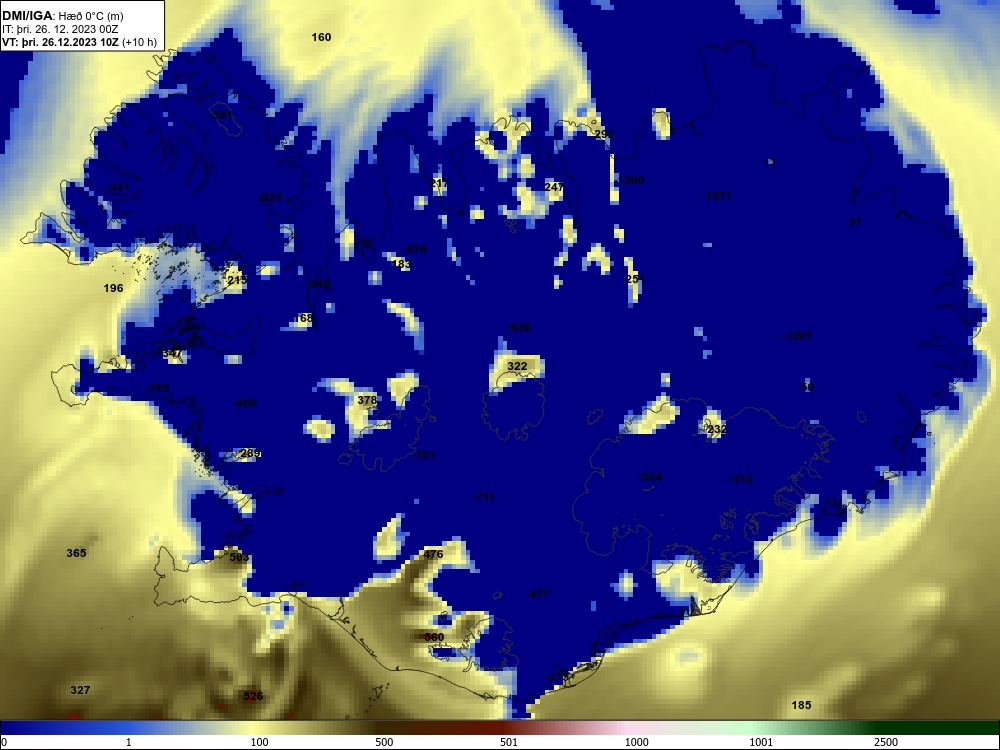Click the initial time line 'IT: þri. 26. 12. 2023 00Z'
This screenshot has height=750, width=1000.
point(60,29)
